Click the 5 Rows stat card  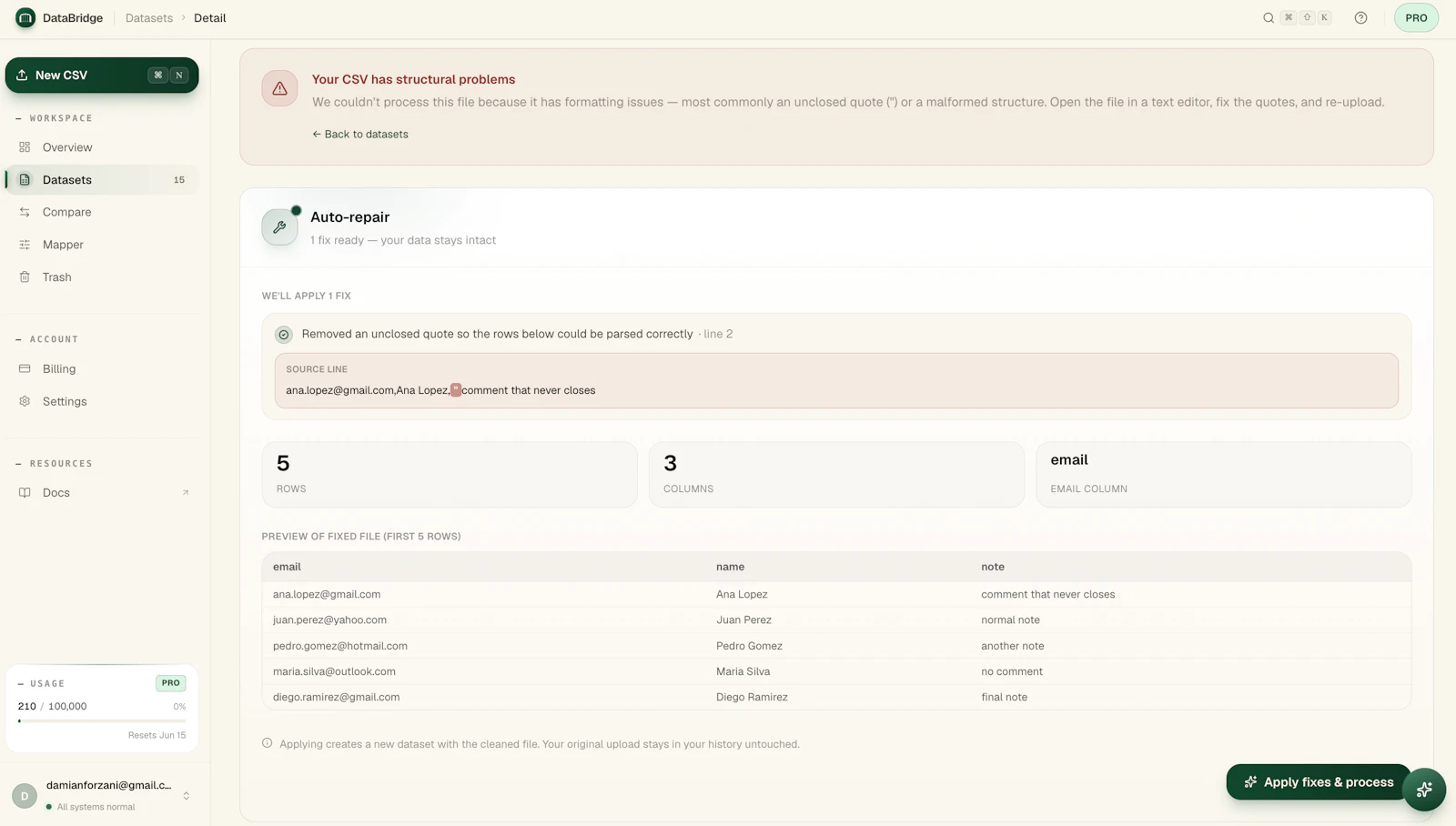tap(450, 475)
